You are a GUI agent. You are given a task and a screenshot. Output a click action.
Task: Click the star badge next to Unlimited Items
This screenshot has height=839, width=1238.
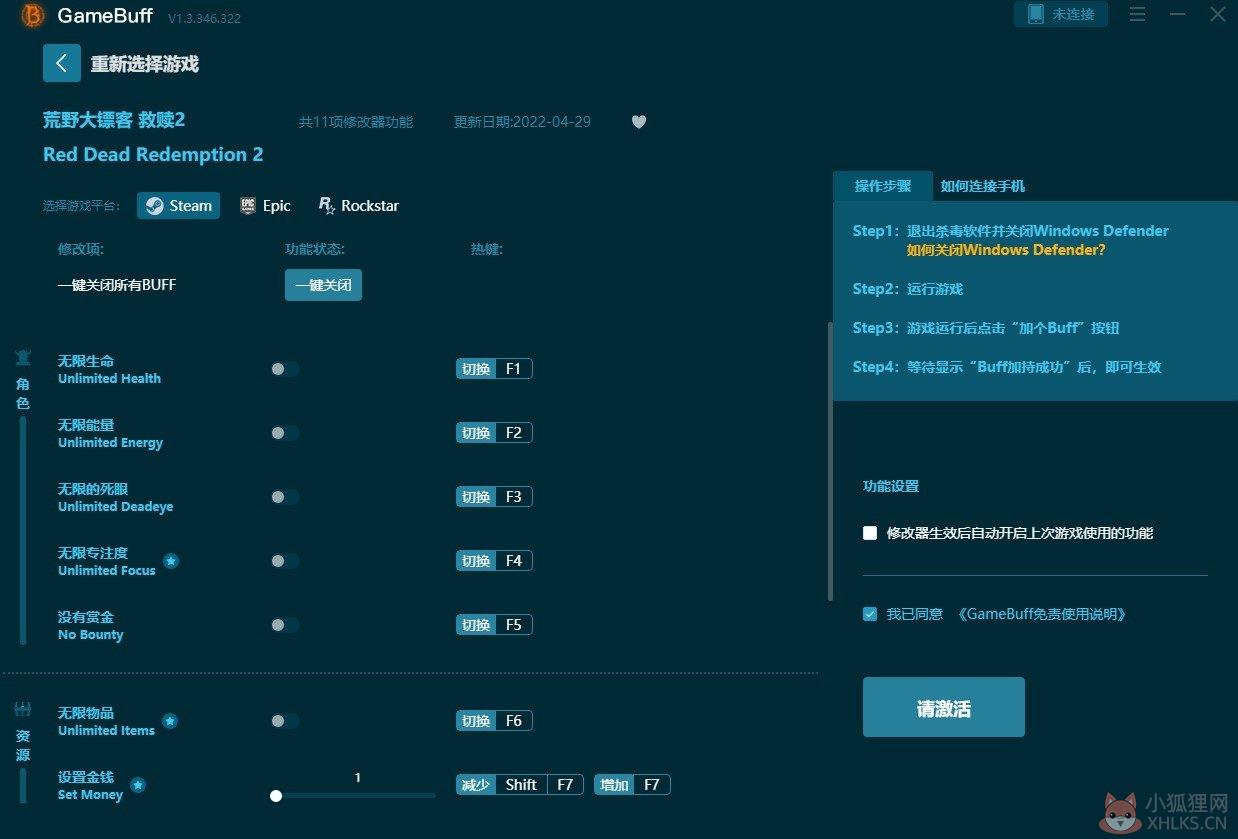170,721
